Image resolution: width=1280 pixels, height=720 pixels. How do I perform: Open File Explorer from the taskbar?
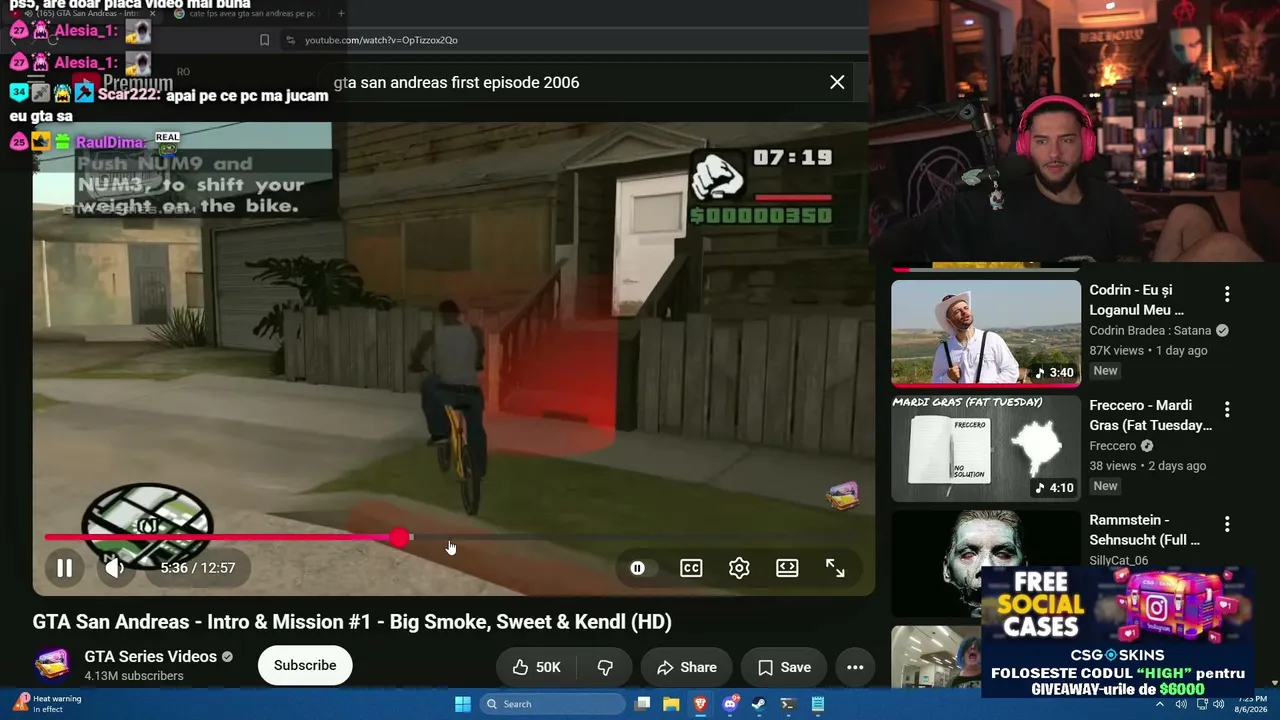click(x=672, y=704)
